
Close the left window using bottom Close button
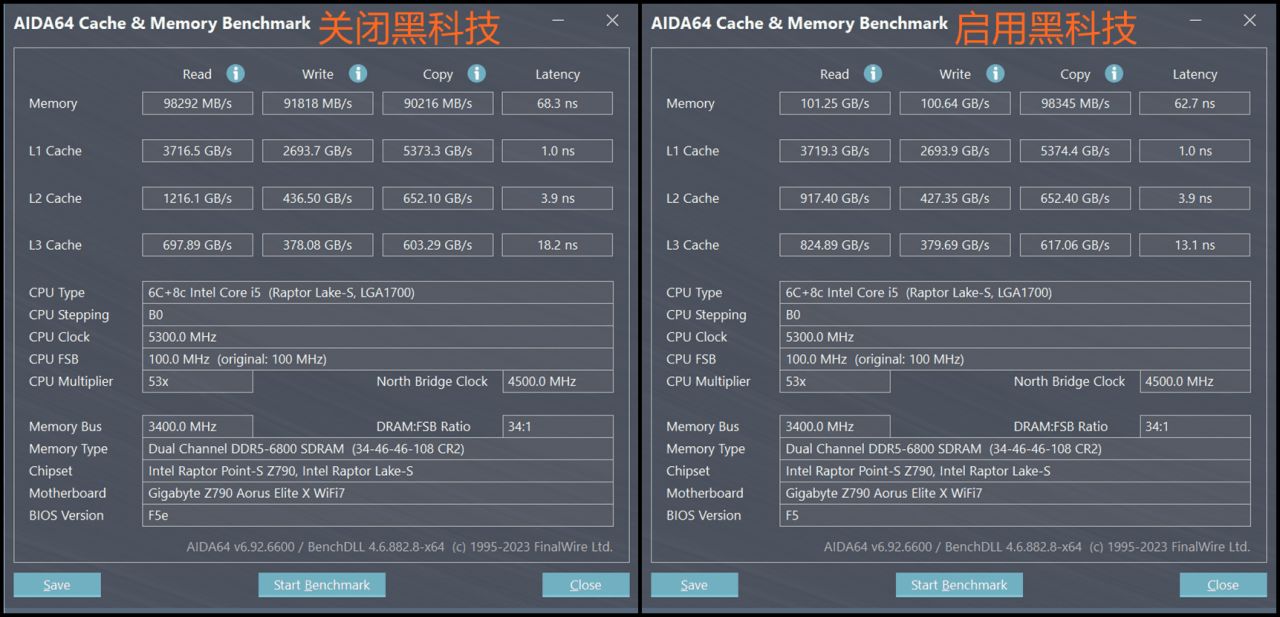click(585, 585)
